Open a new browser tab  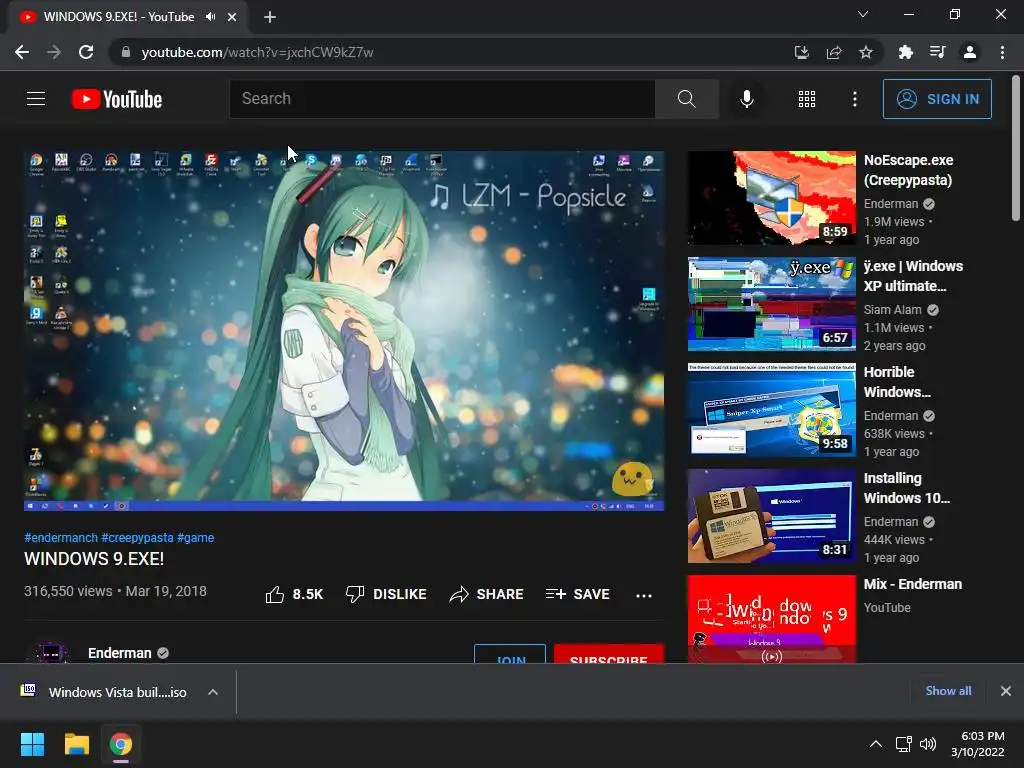tap(270, 17)
